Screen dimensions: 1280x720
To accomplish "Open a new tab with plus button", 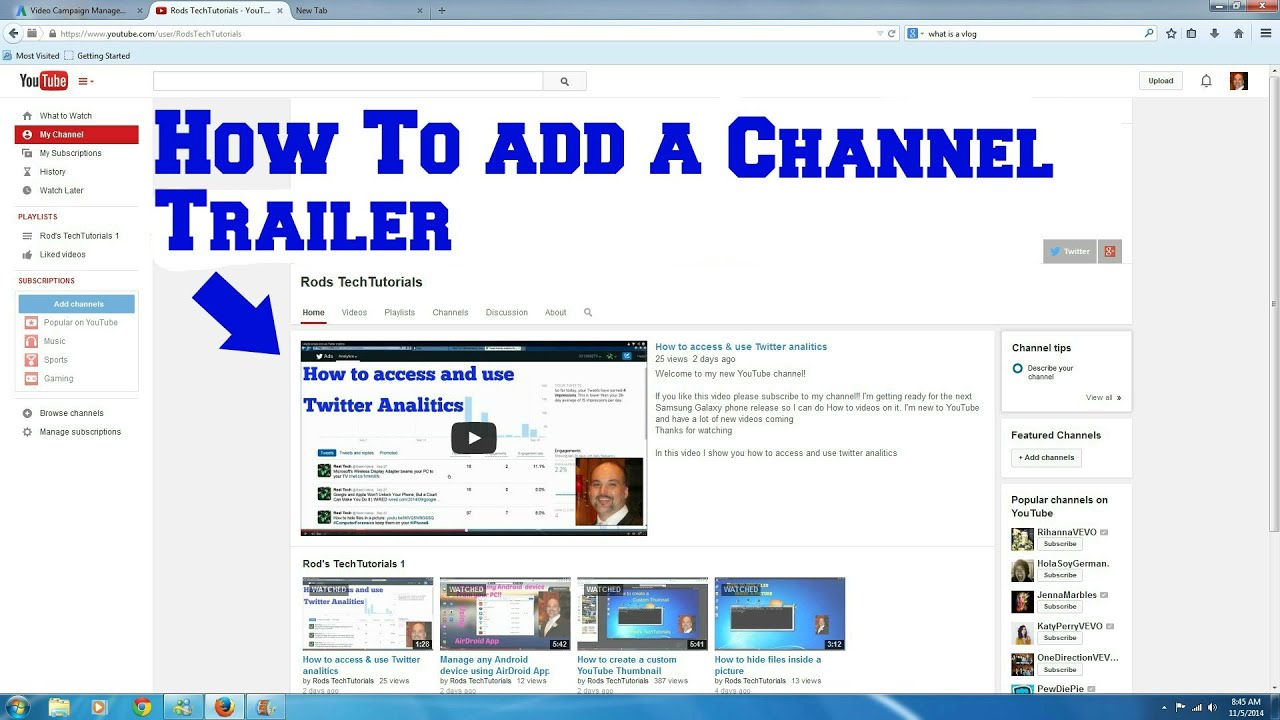I will coord(442,10).
